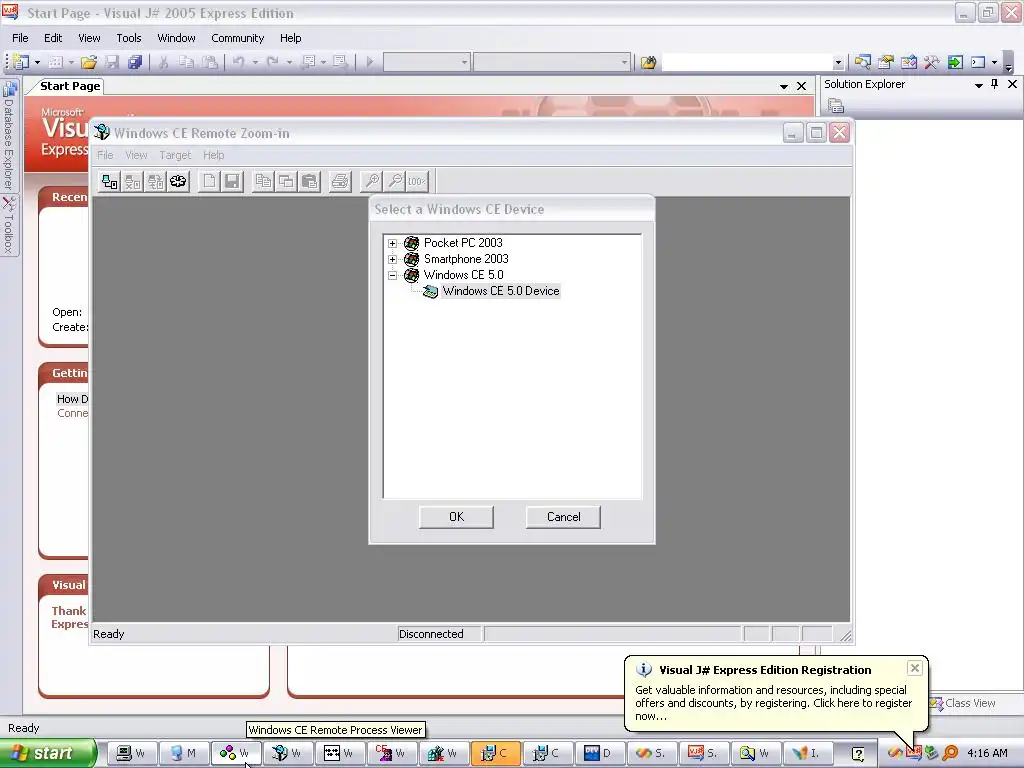Open the Database Explorer side tab

(x=9, y=135)
